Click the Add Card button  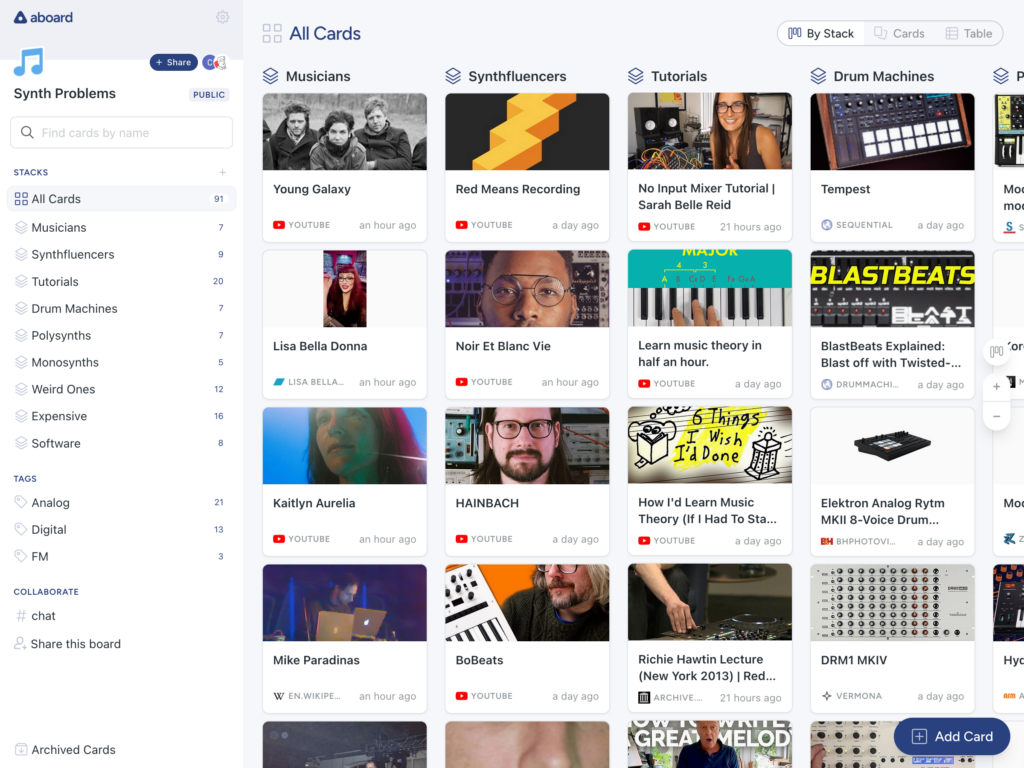tap(952, 737)
